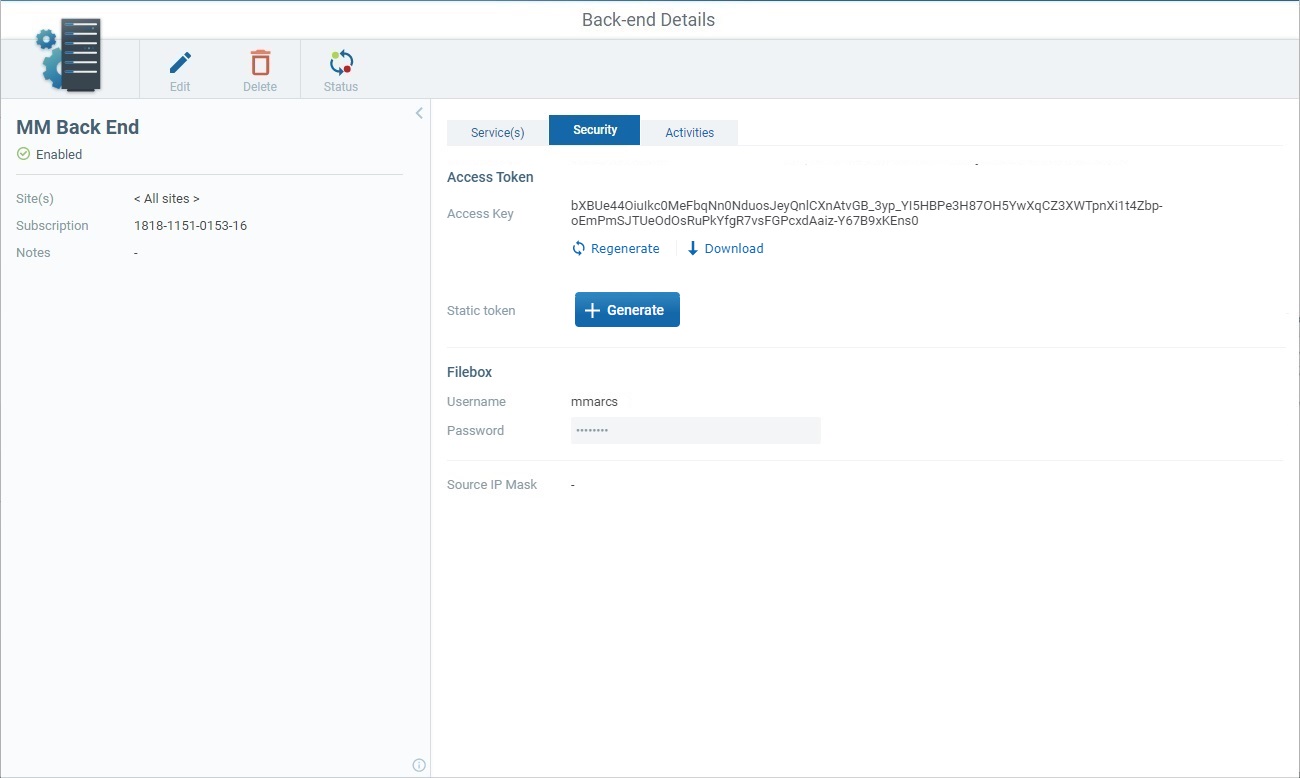The image size is (1300, 778).
Task: Click the Edit pencil icon
Action: tap(179, 62)
